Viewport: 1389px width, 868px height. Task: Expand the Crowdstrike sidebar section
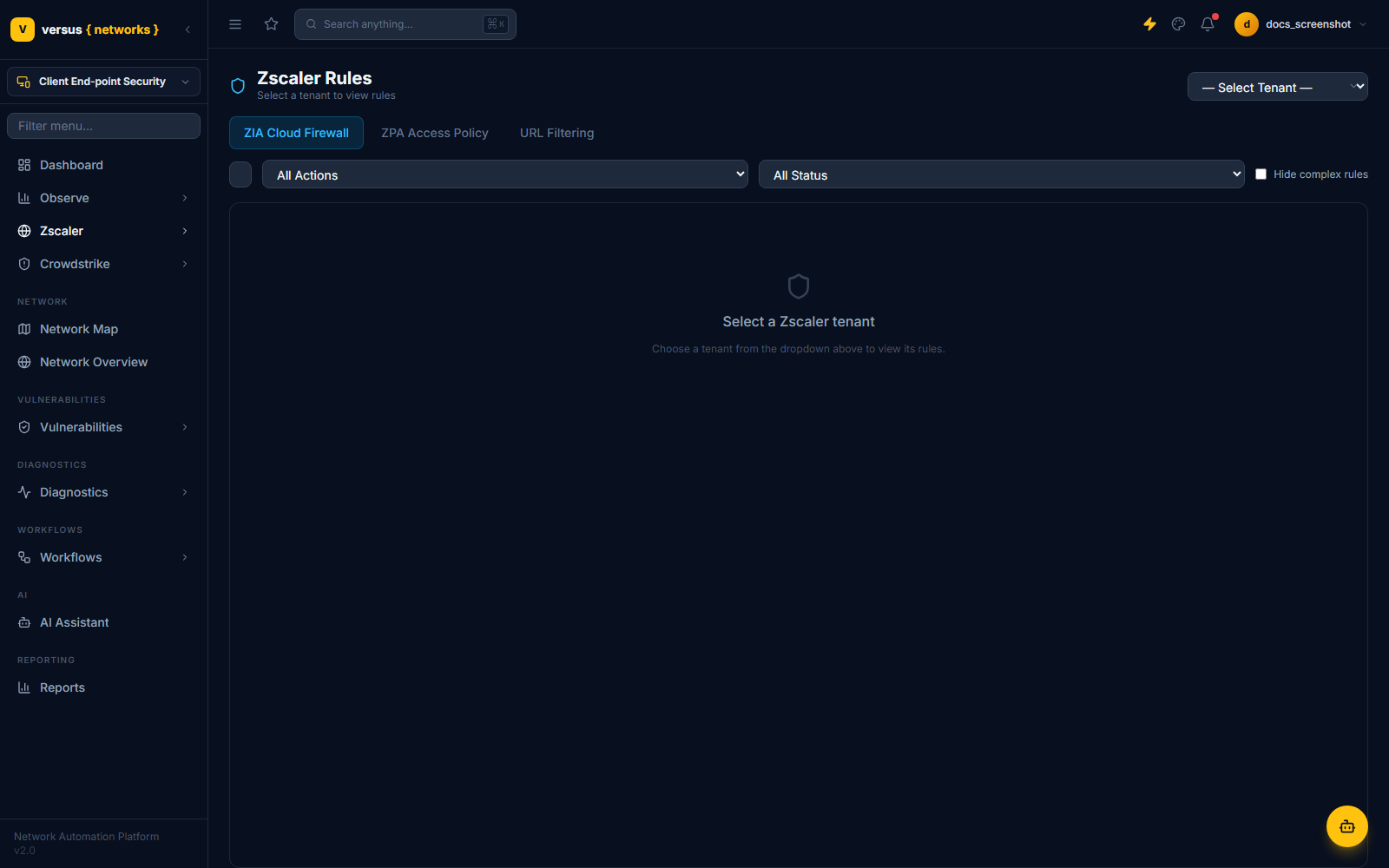pyautogui.click(x=103, y=264)
